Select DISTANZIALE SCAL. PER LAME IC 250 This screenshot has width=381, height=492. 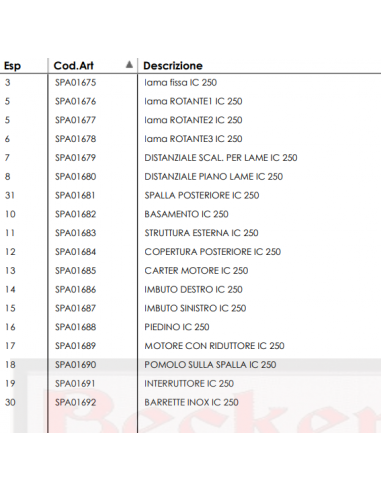pos(221,158)
